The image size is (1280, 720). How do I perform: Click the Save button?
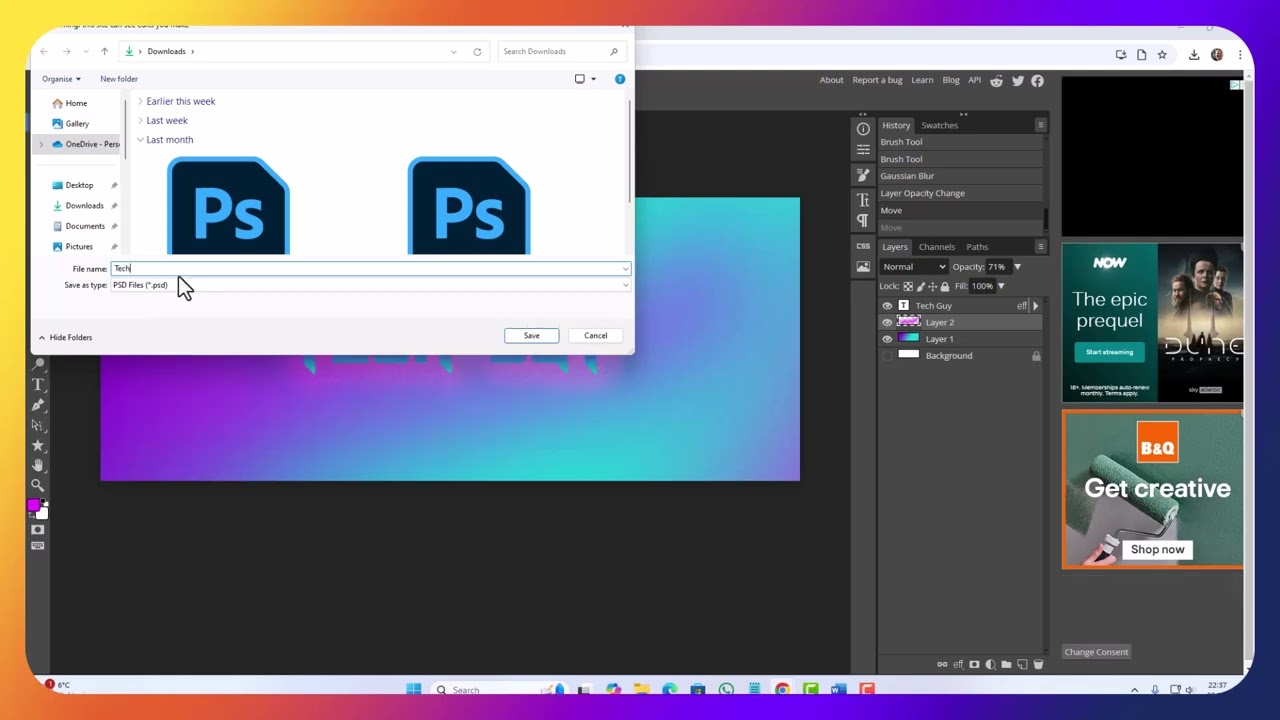531,336
